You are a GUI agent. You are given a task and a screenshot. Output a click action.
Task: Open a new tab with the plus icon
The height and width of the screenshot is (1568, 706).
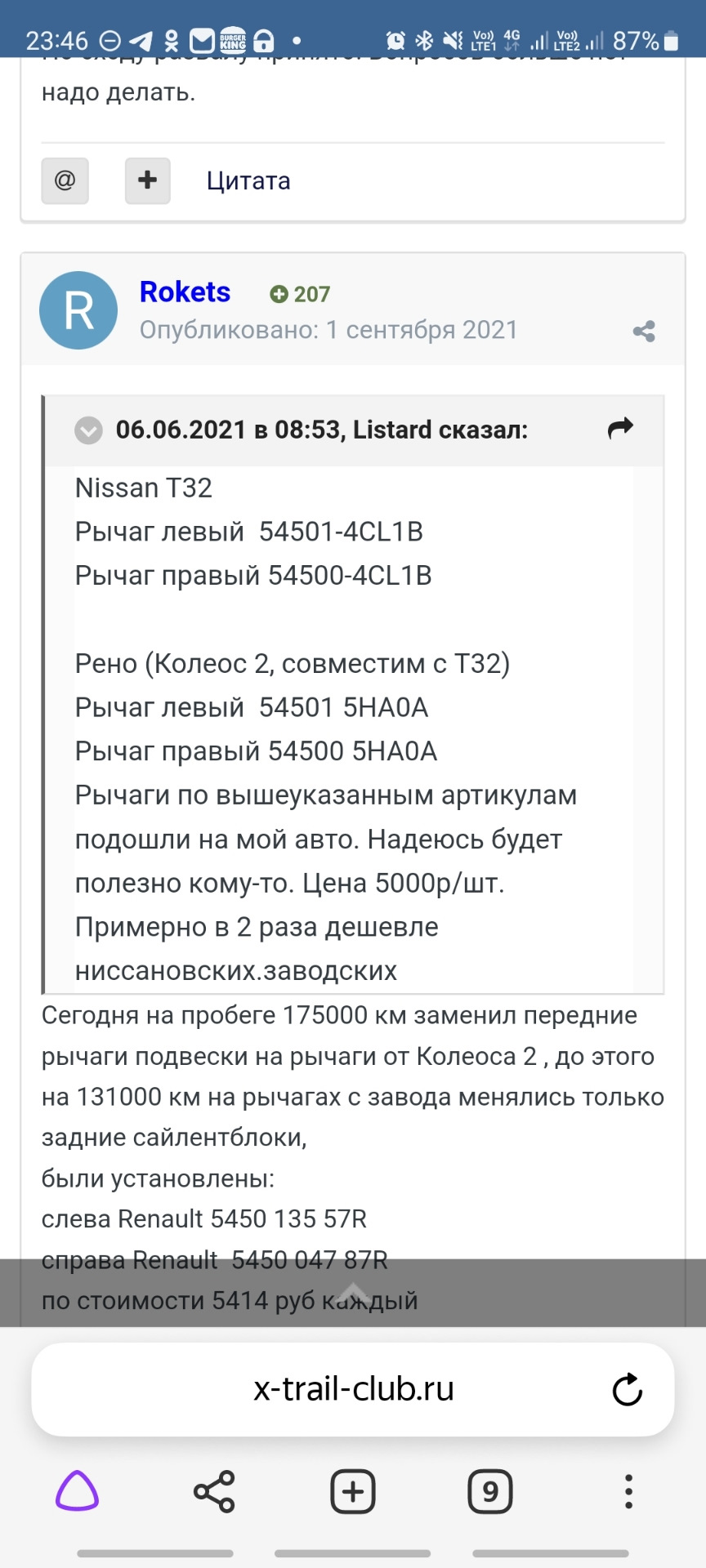point(352,1492)
